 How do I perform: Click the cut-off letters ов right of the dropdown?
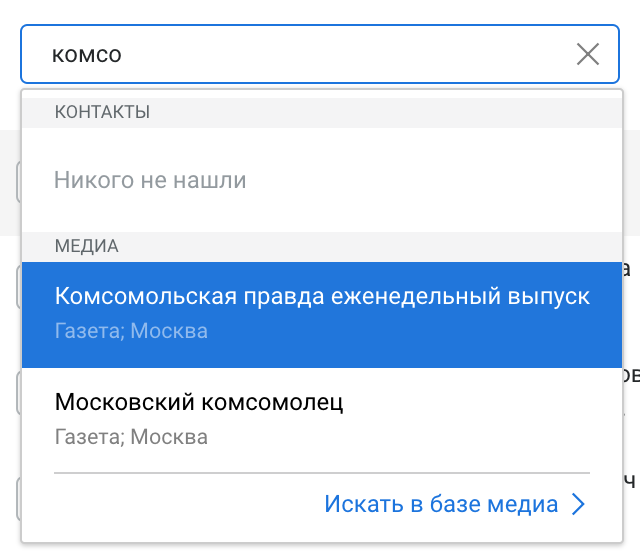pyautogui.click(x=631, y=375)
